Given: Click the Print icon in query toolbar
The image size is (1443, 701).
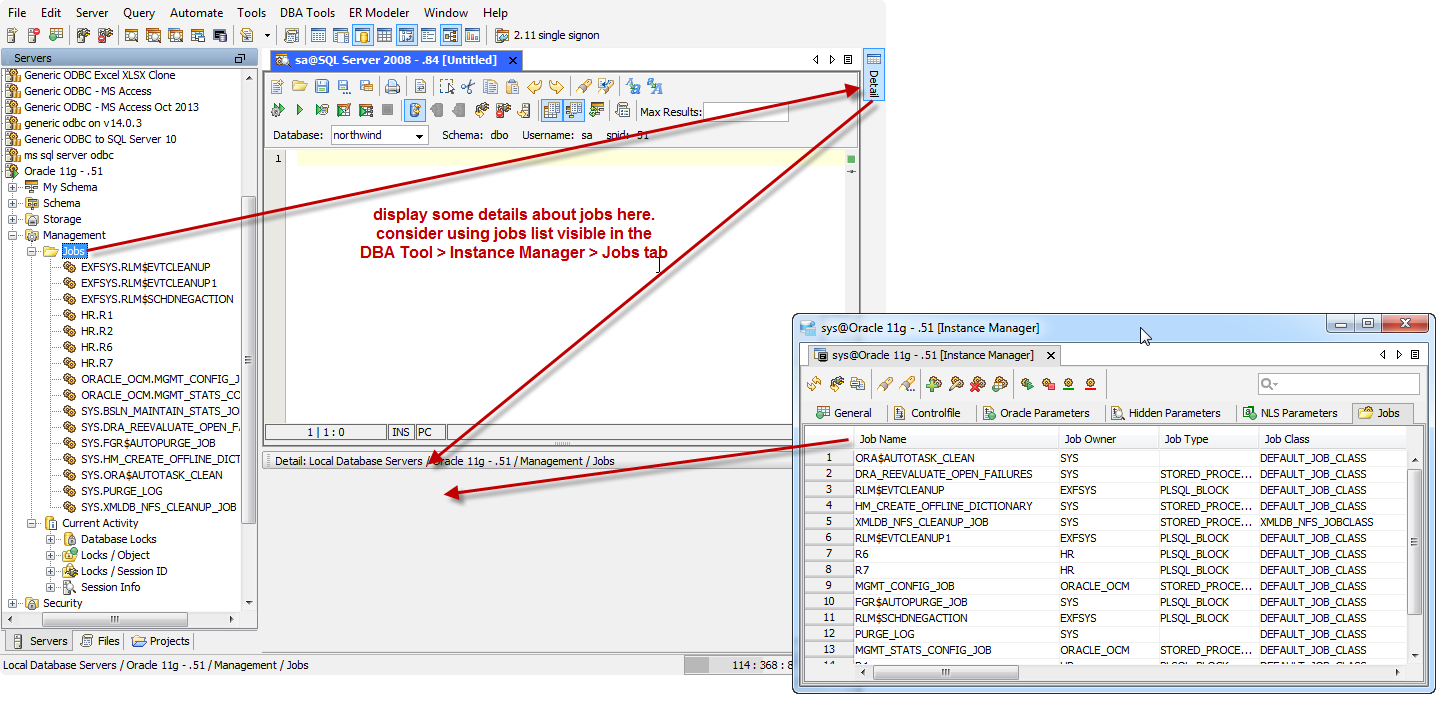Looking at the screenshot, I should pyautogui.click(x=392, y=86).
